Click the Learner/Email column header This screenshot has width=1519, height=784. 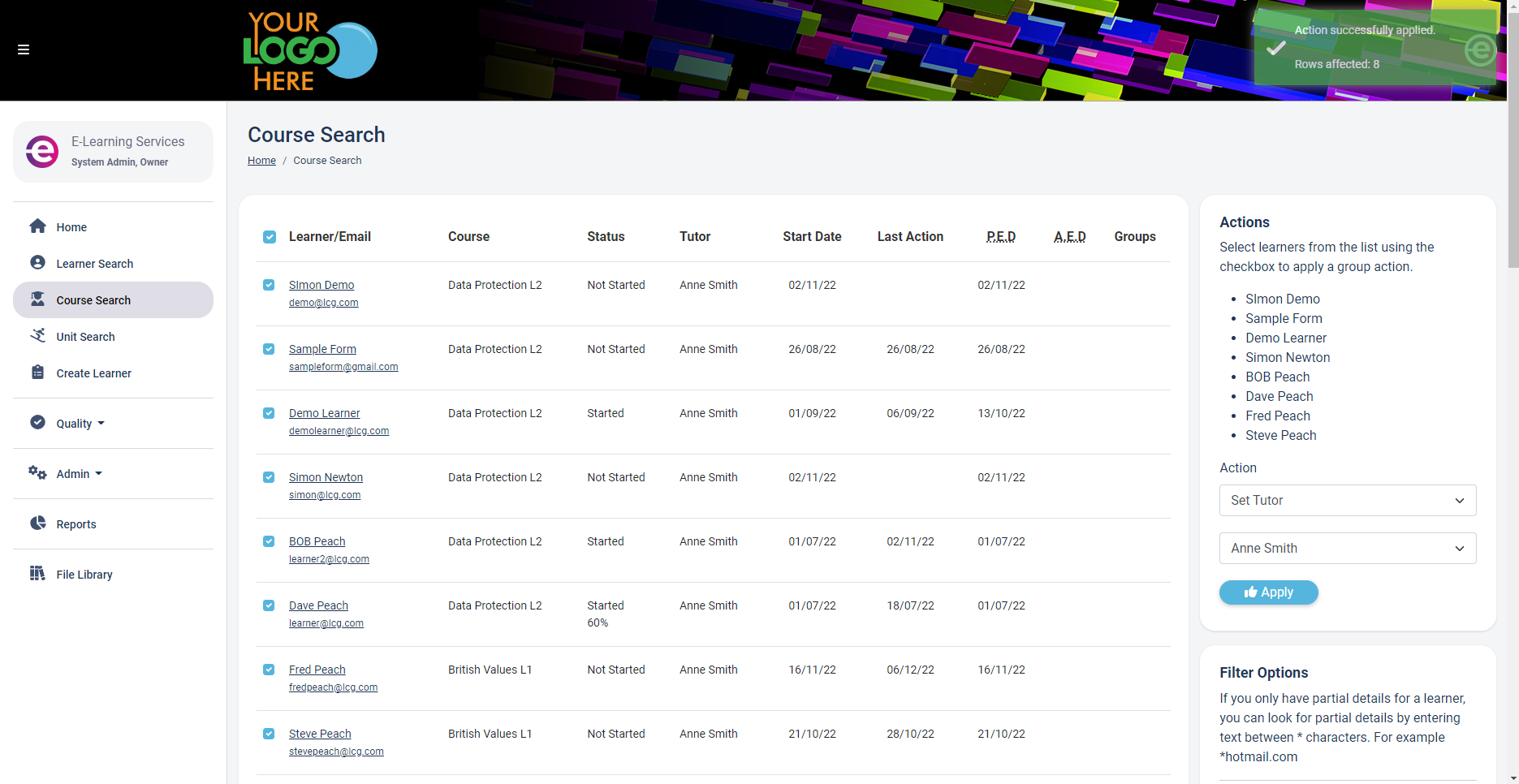330,237
